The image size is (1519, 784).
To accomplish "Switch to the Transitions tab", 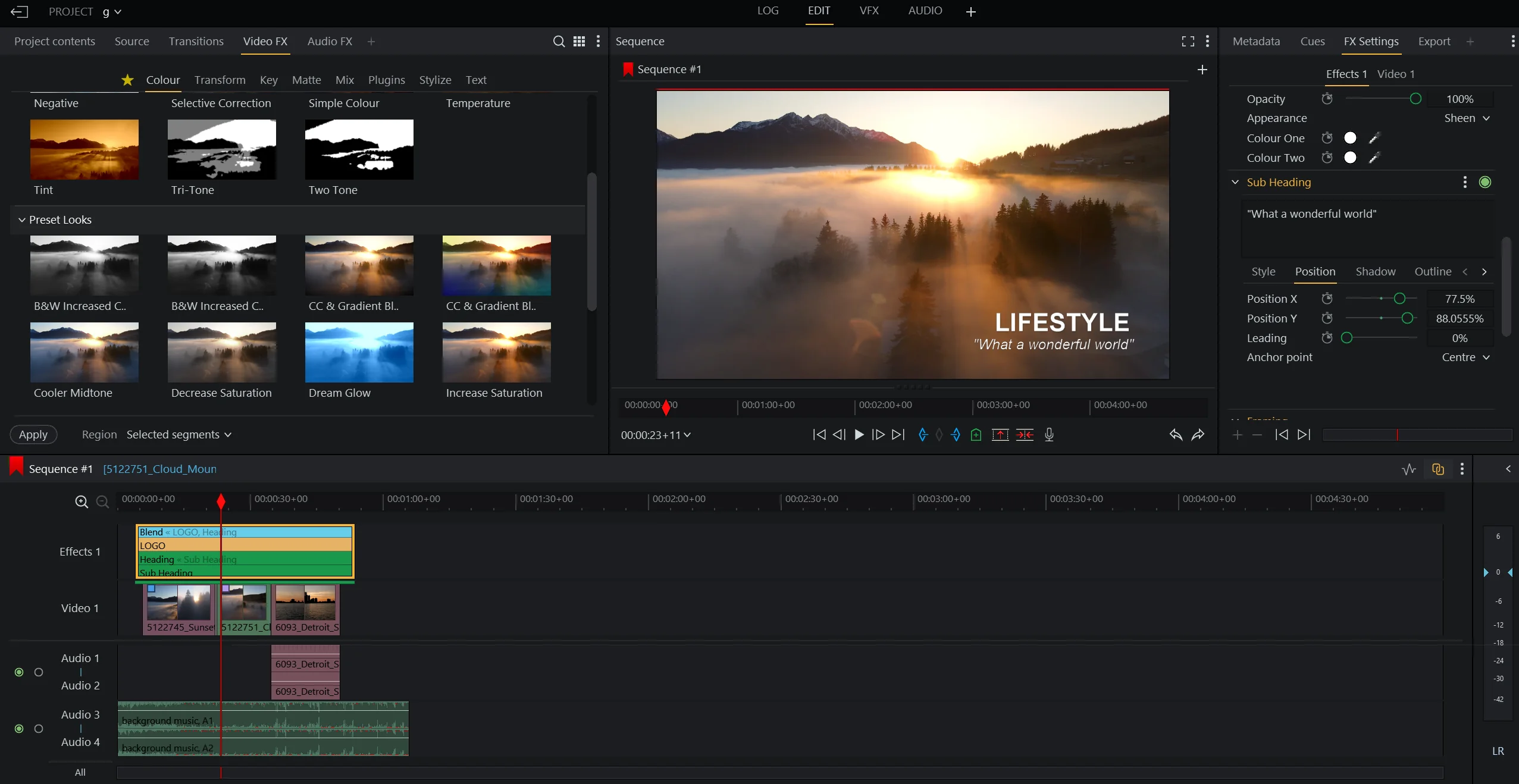I will pyautogui.click(x=196, y=42).
